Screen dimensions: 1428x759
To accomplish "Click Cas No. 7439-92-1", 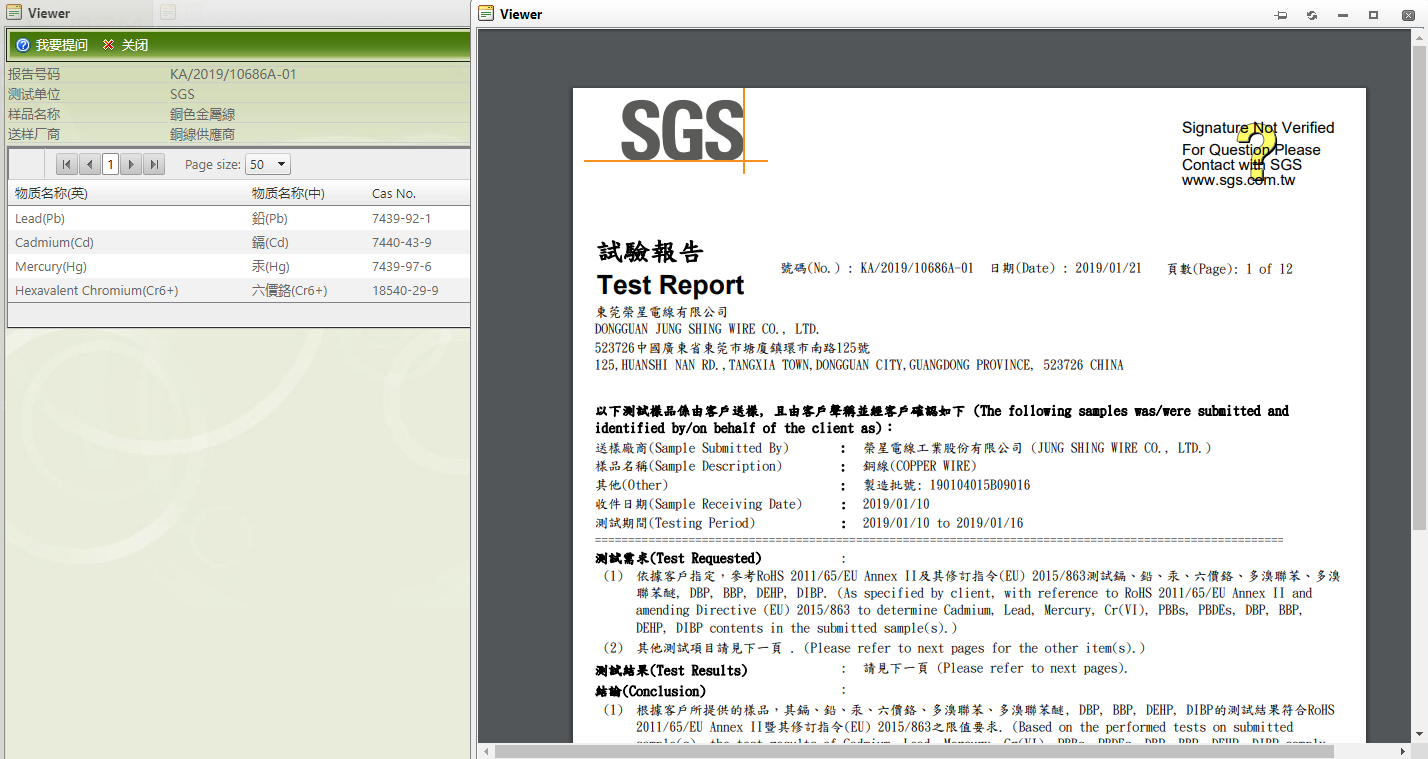I will click(402, 218).
